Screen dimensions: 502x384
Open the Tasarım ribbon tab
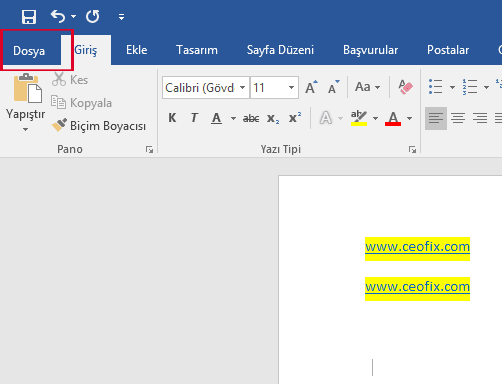(x=197, y=50)
